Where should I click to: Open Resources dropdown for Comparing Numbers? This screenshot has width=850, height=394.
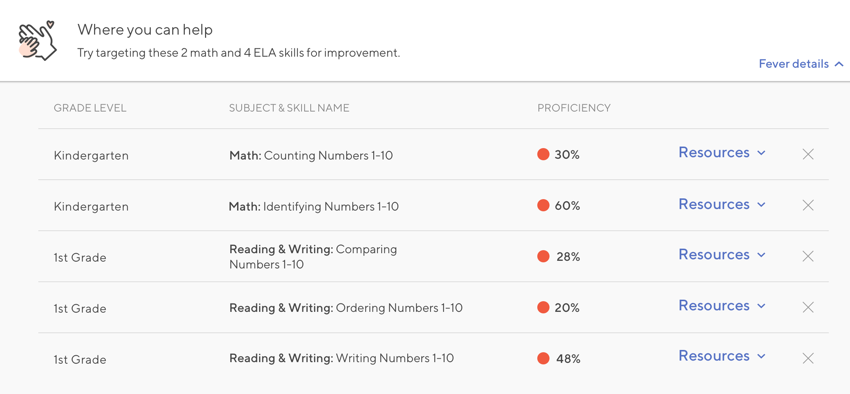[722, 255]
